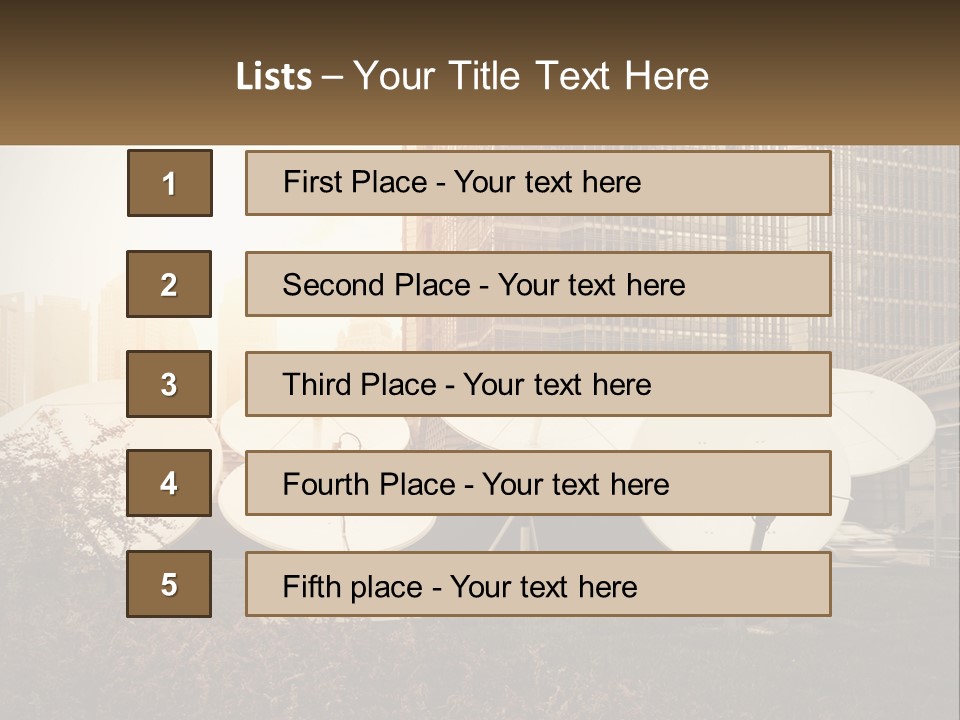Click the First Place text bar

538,183
